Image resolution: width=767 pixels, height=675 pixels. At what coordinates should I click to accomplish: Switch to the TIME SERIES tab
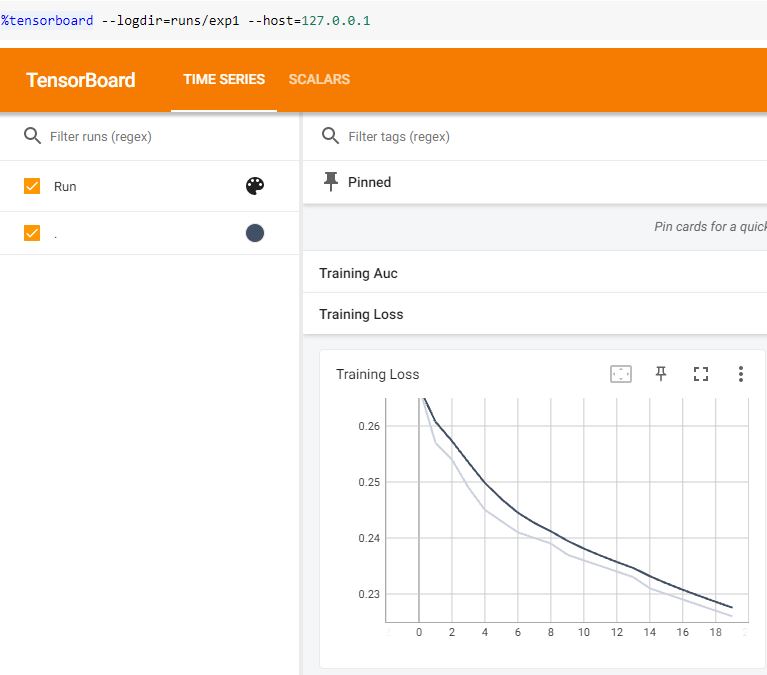click(x=224, y=79)
